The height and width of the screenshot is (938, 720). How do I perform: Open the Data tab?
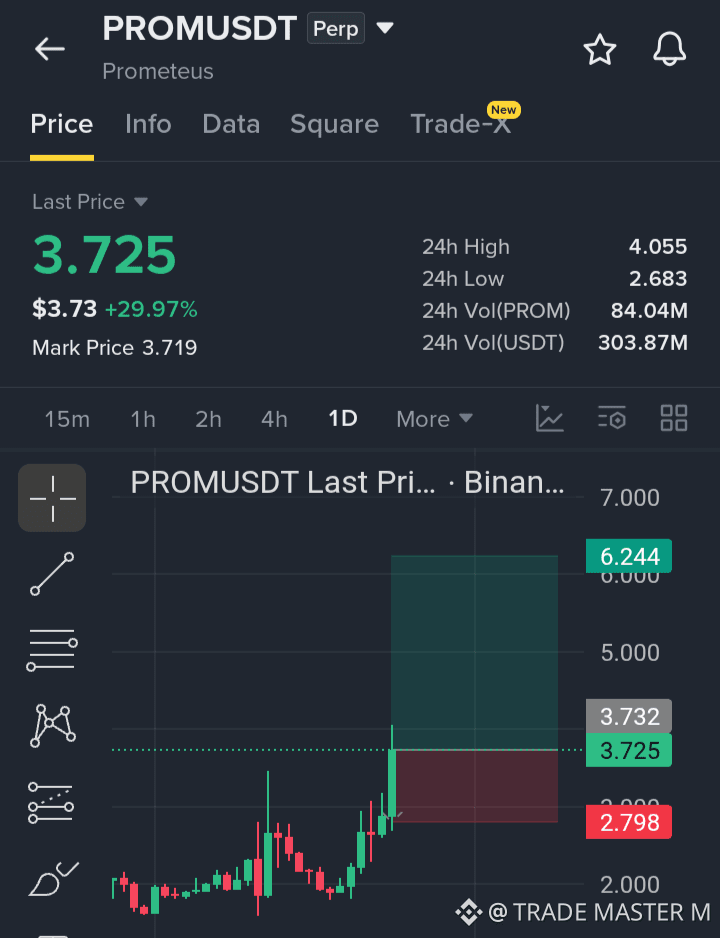click(231, 124)
